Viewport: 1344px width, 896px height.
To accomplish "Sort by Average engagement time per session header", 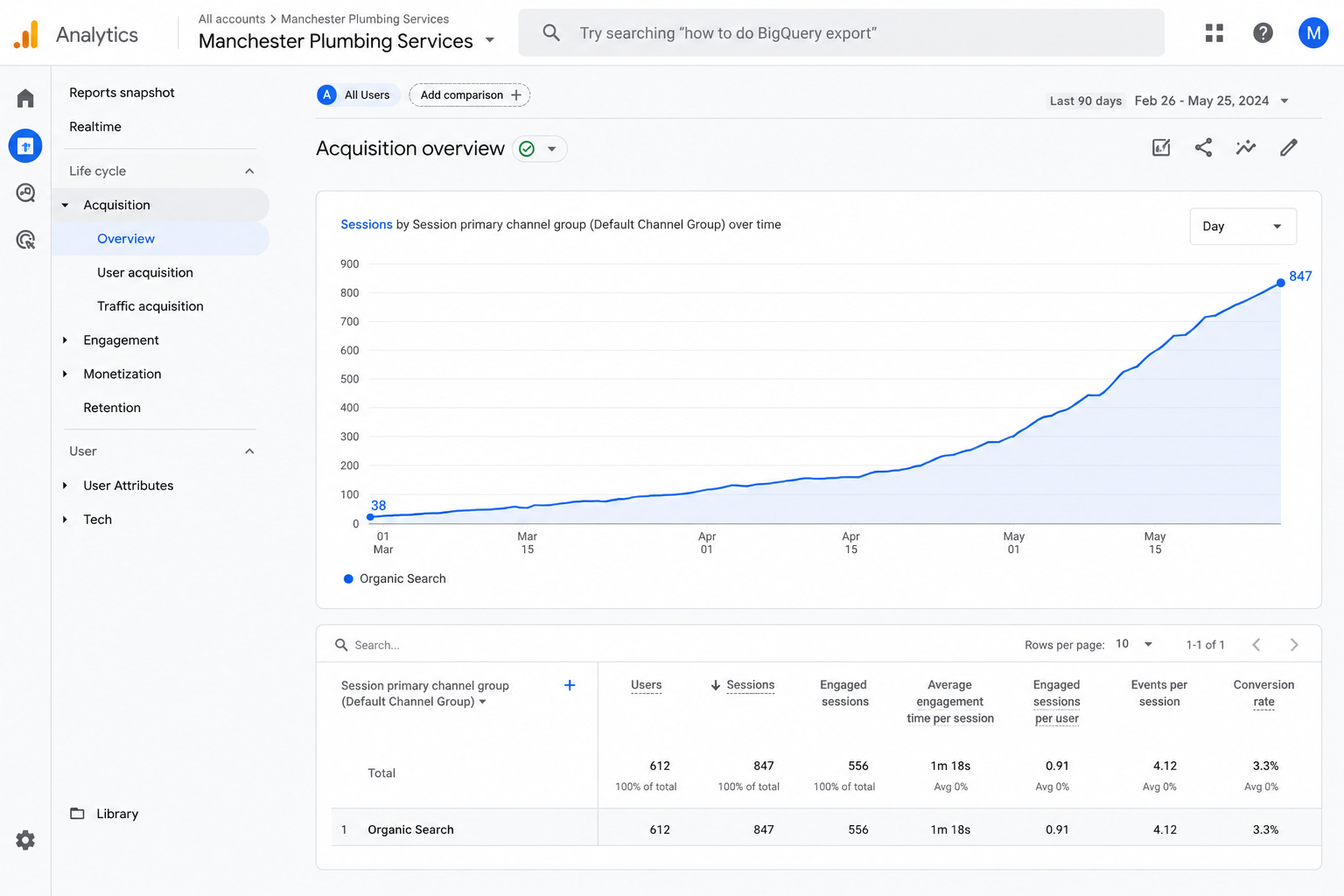I will pyautogui.click(x=950, y=702).
